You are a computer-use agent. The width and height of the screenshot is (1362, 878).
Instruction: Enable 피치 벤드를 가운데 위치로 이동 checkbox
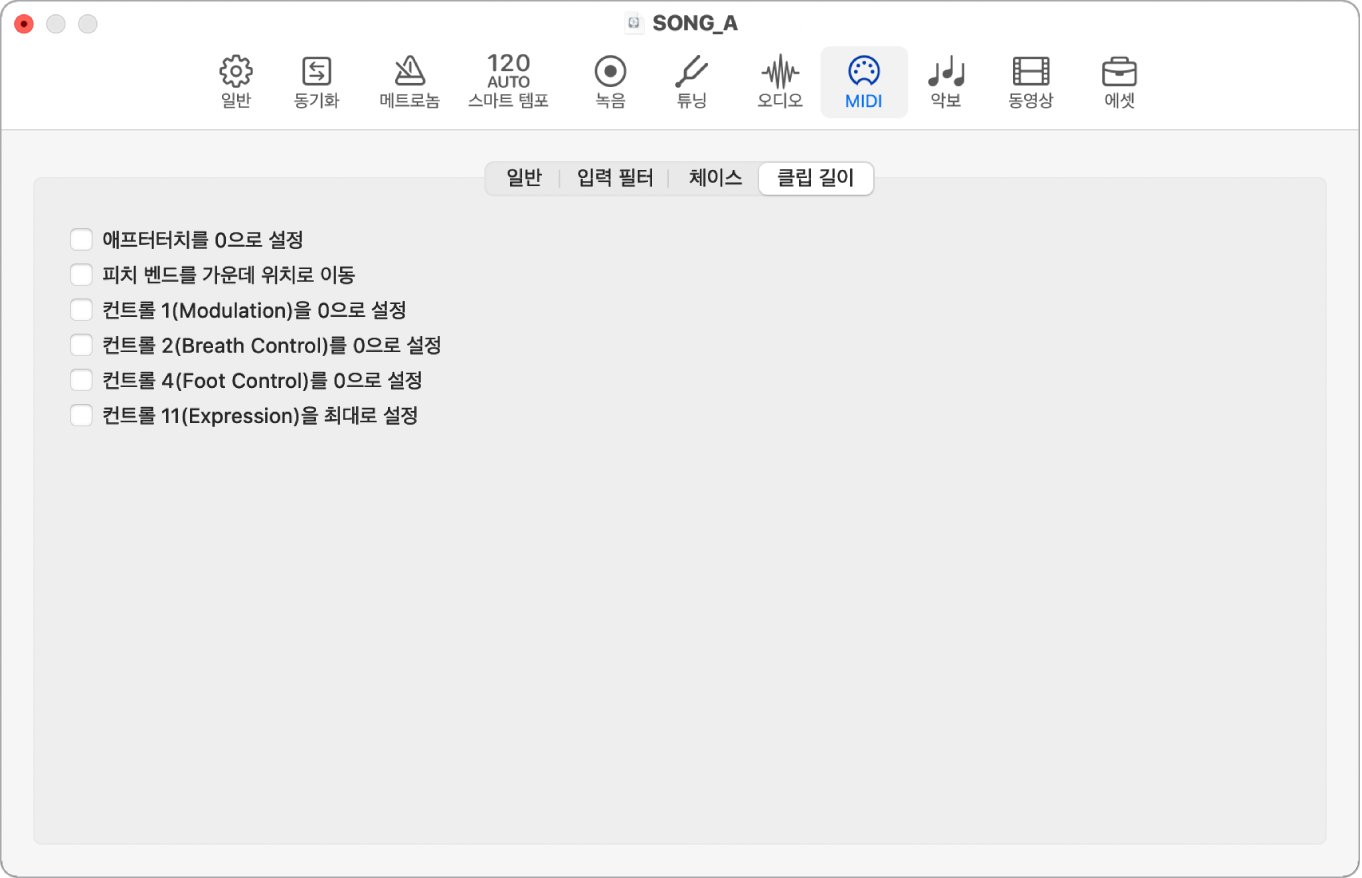(81, 275)
